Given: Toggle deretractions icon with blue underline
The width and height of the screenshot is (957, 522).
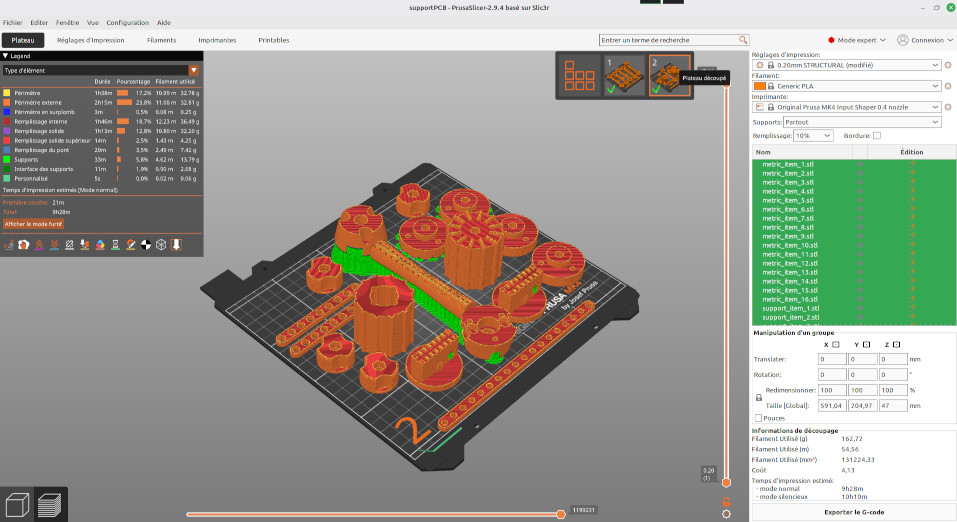Looking at the screenshot, I should 54,245.
